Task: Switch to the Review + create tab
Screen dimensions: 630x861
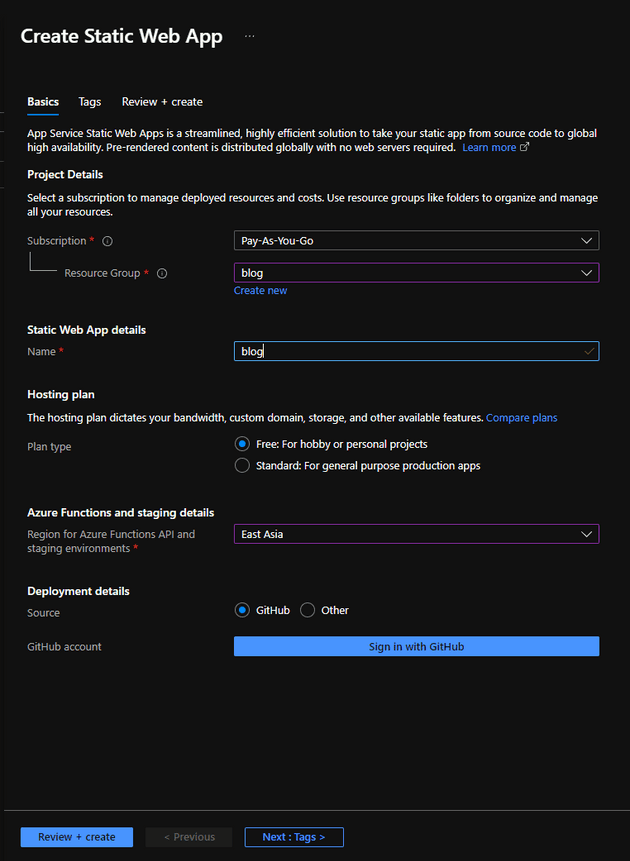Action: (162, 101)
